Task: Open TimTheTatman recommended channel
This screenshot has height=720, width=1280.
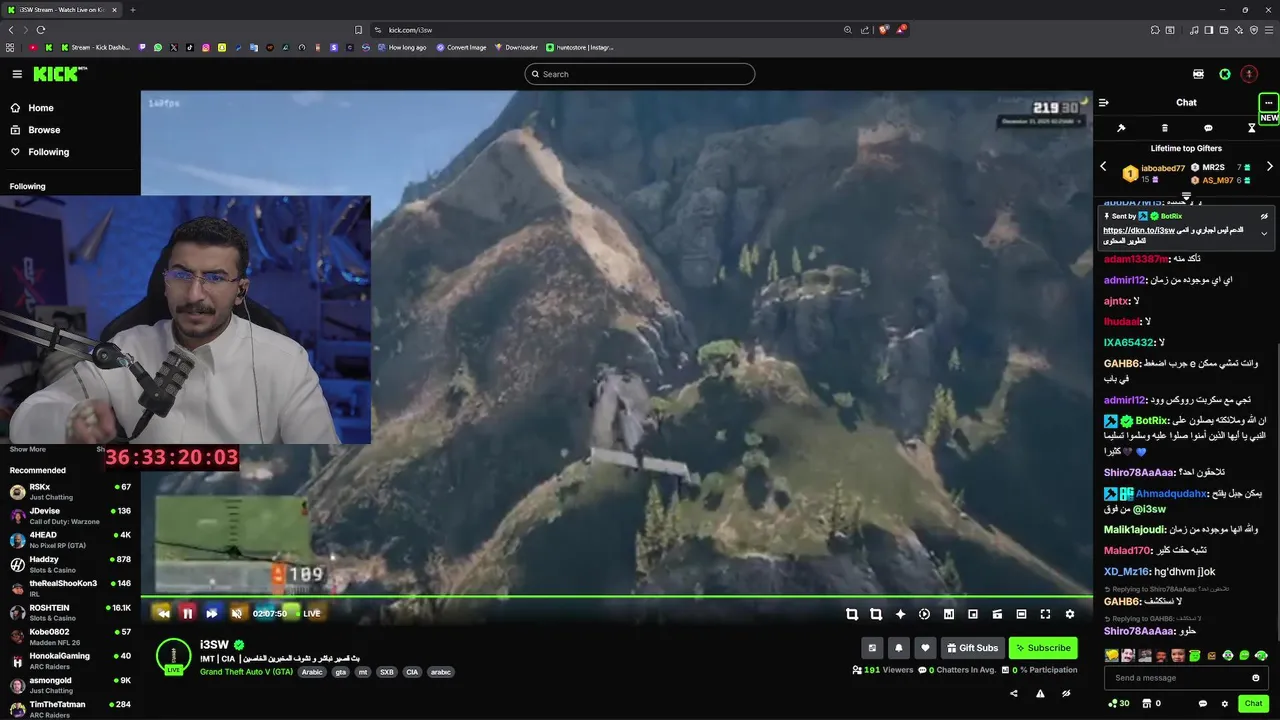Action: coord(70,708)
